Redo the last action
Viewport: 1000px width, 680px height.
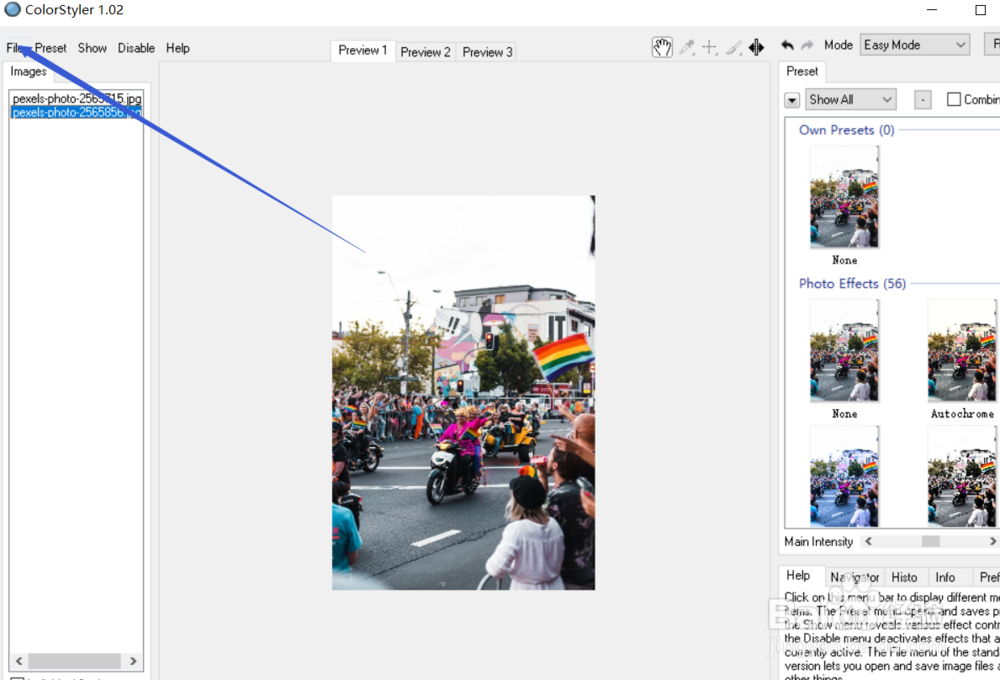[807, 45]
